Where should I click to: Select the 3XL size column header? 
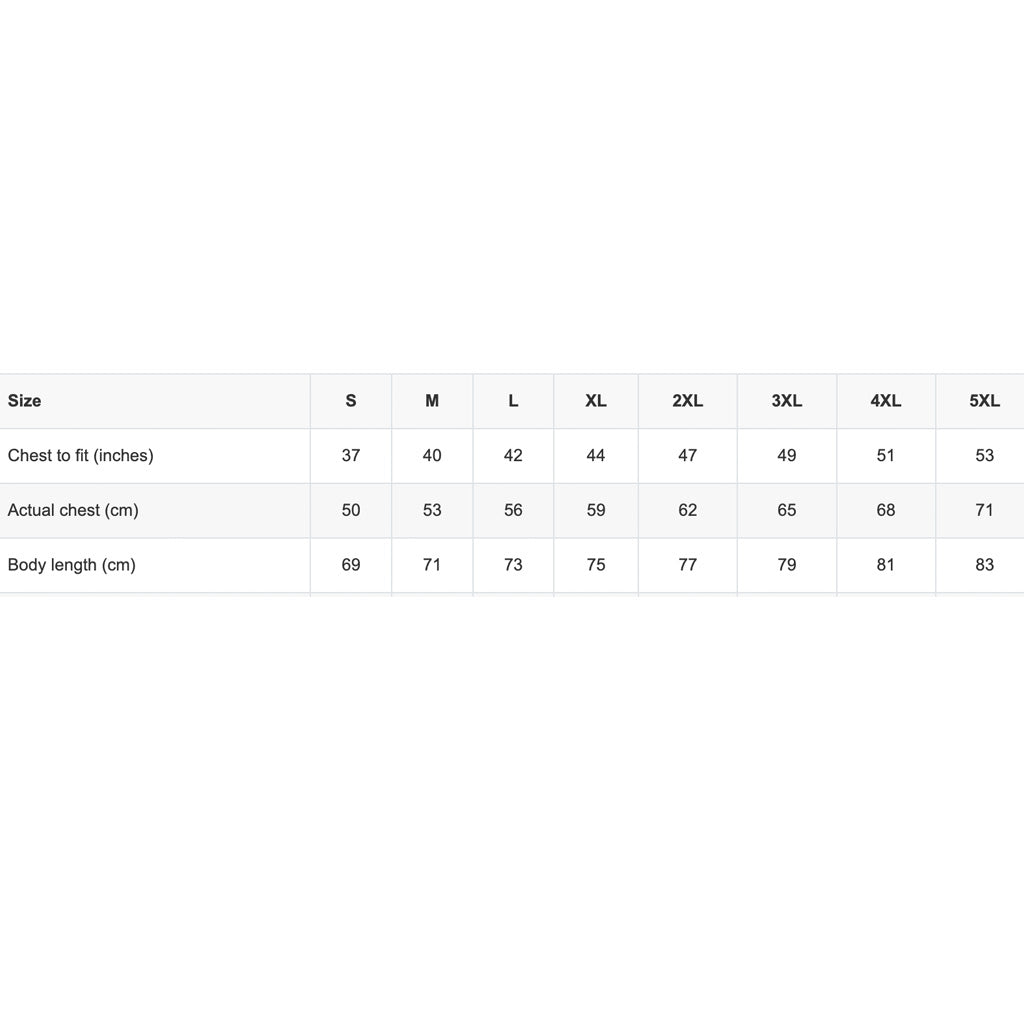[x=787, y=401]
